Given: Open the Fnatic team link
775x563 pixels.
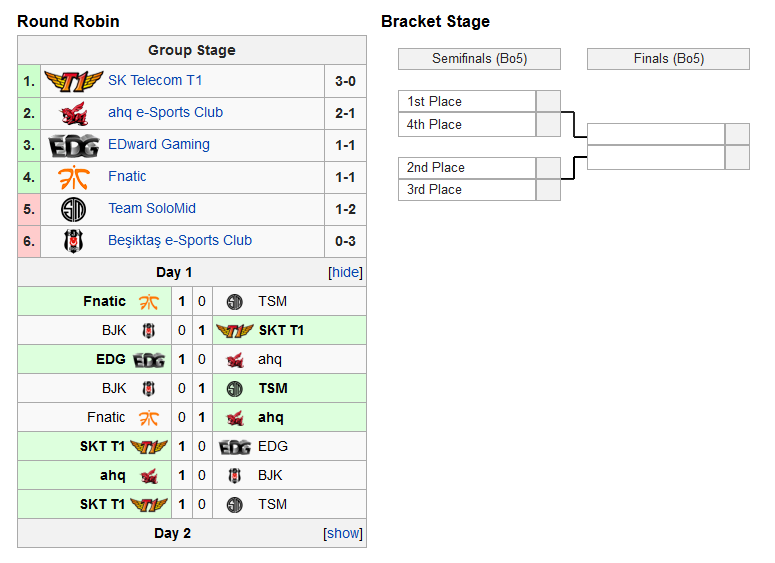Looking at the screenshot, I should point(127,176).
